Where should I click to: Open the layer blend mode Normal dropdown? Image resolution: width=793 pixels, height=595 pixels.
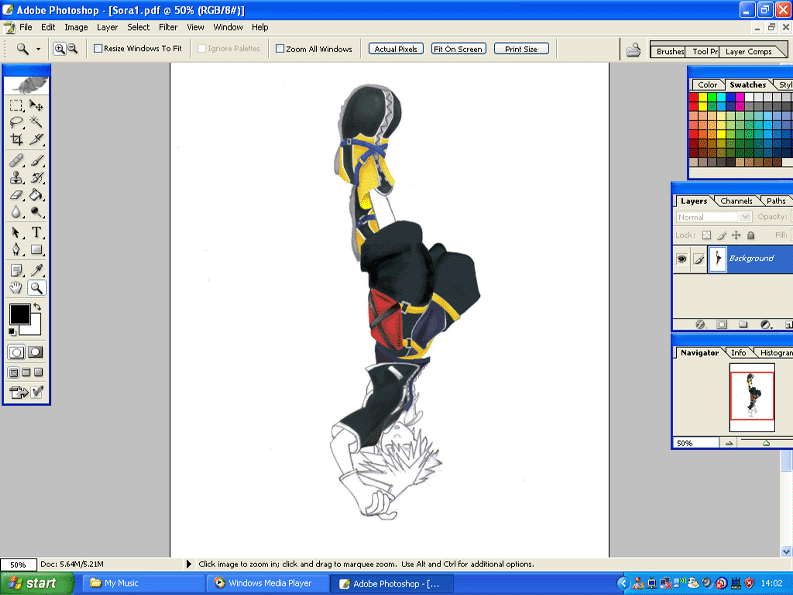(713, 217)
